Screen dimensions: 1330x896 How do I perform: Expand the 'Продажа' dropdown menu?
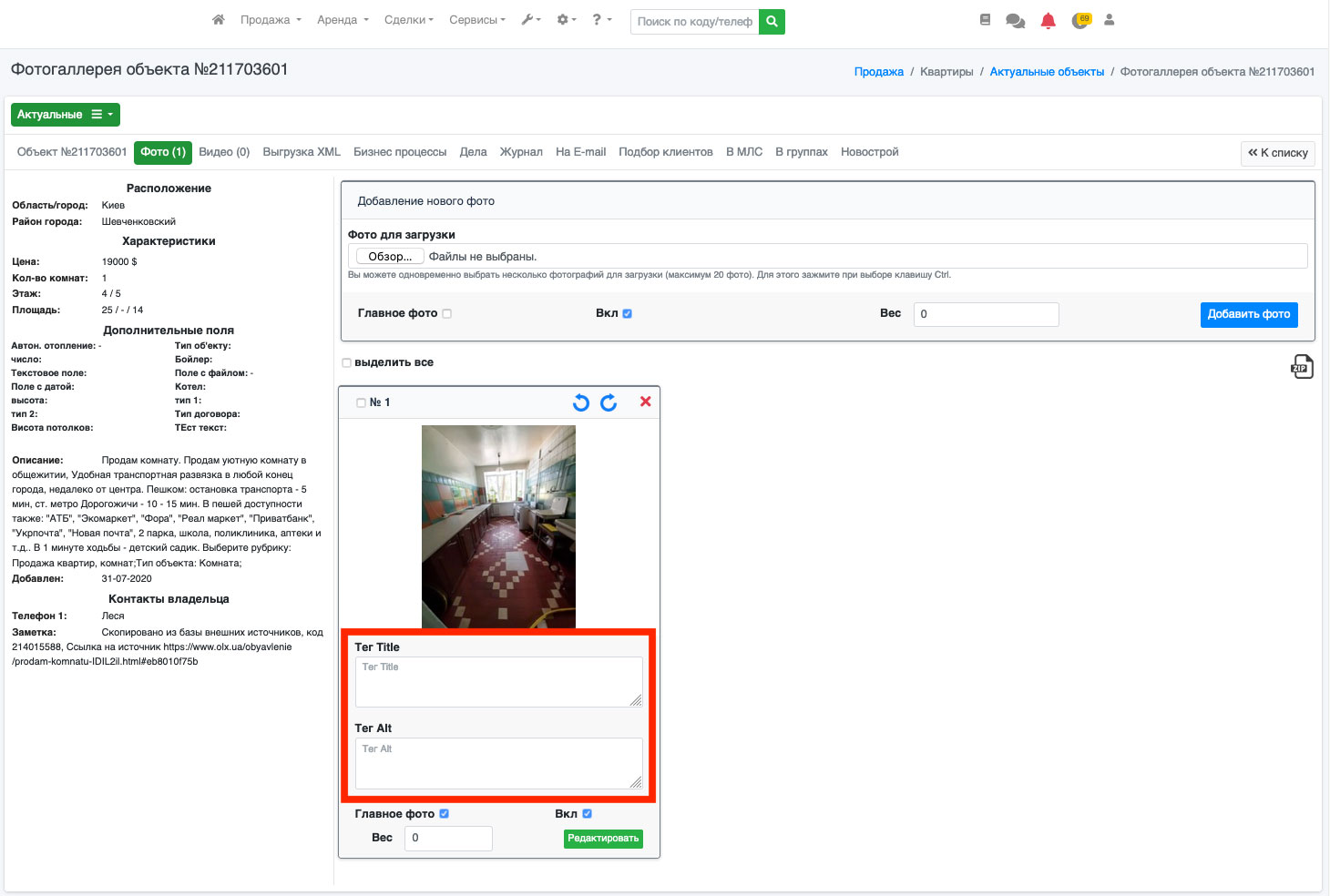point(271,20)
